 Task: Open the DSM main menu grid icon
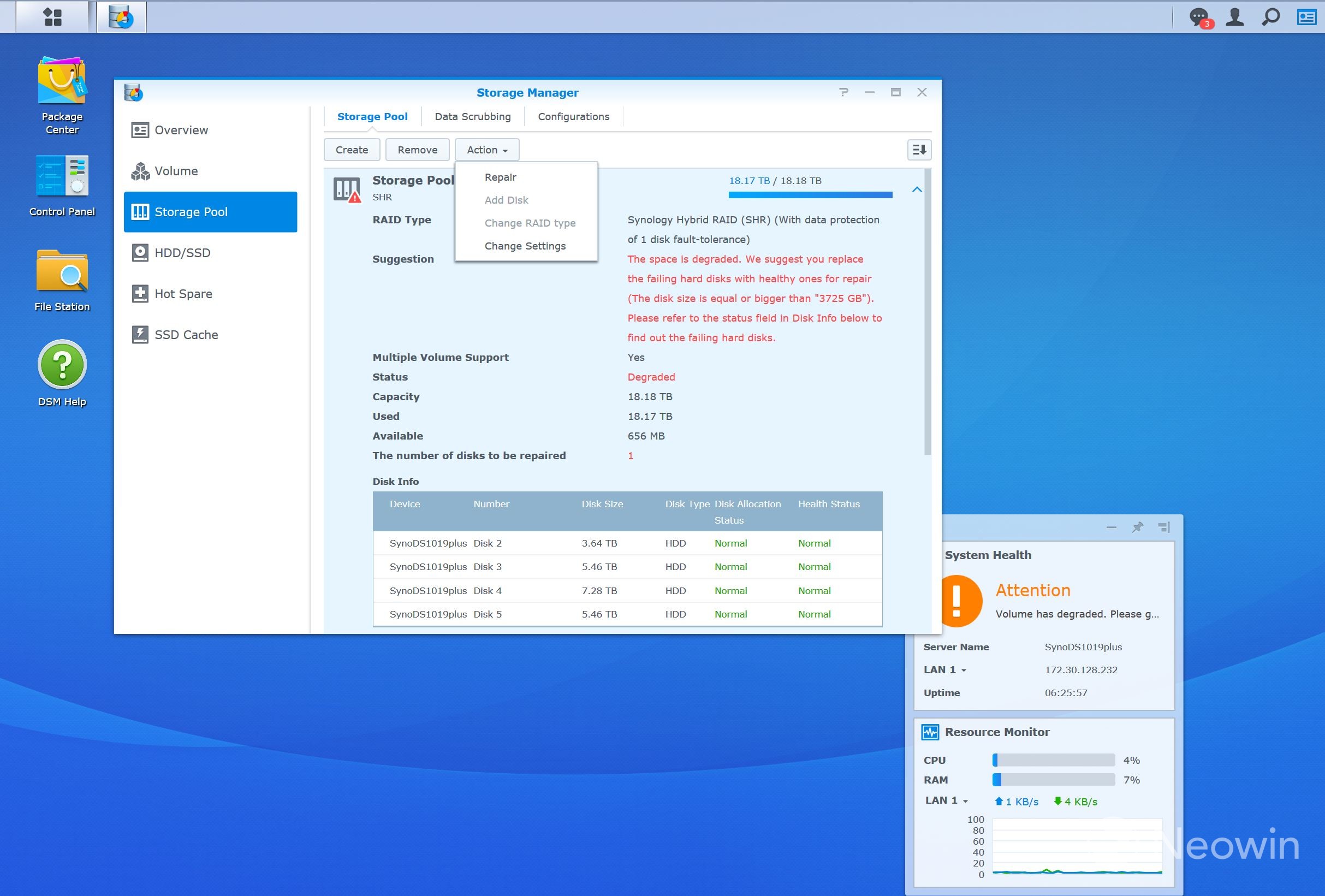52,16
